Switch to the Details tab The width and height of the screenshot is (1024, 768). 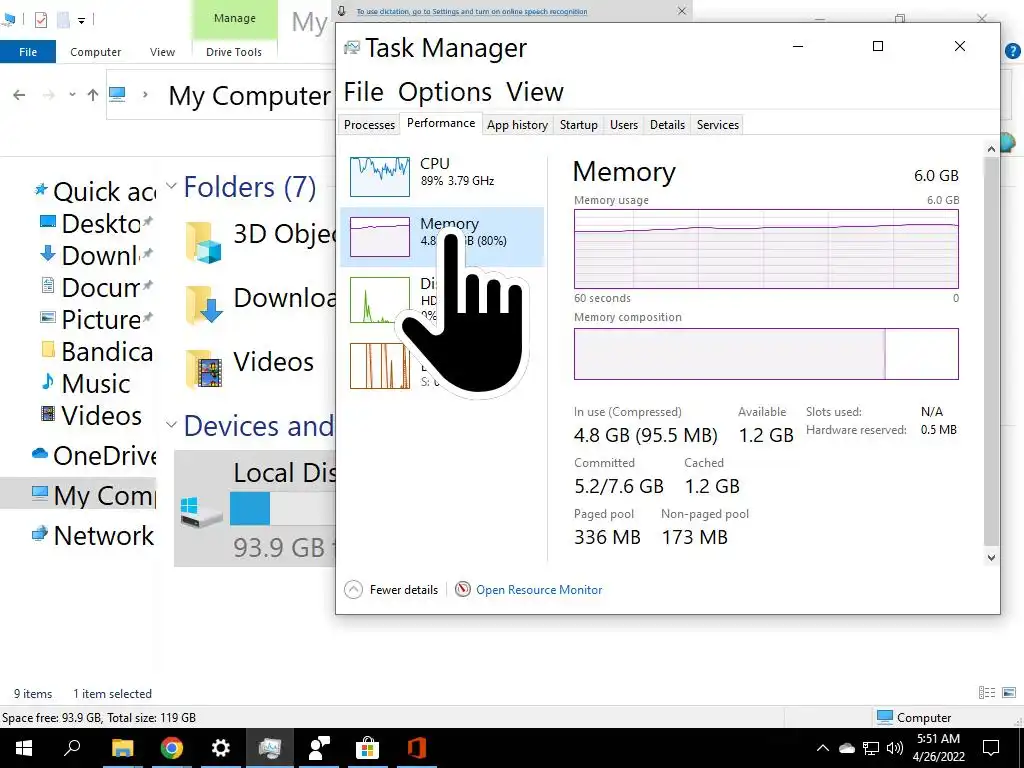point(667,125)
